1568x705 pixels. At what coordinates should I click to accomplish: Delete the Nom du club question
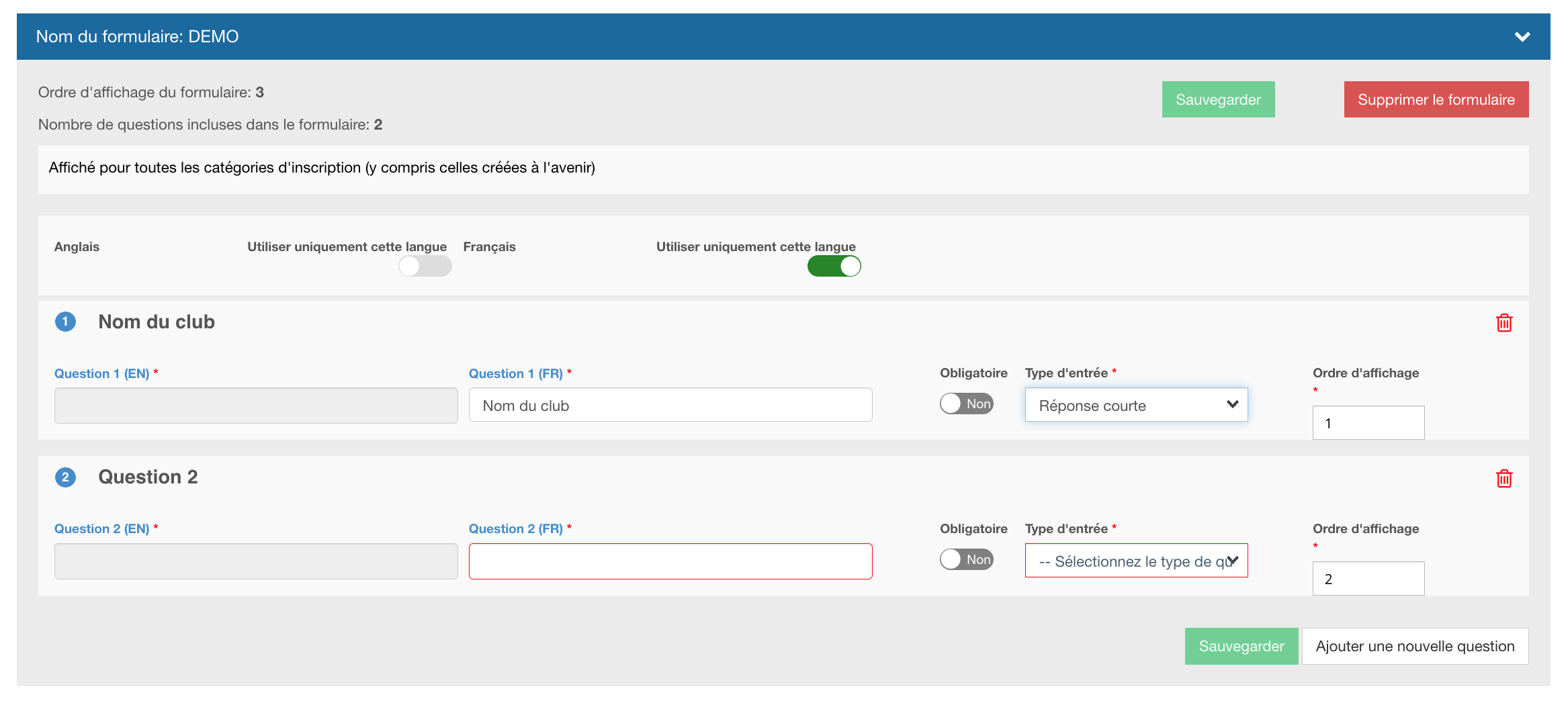point(1504,323)
